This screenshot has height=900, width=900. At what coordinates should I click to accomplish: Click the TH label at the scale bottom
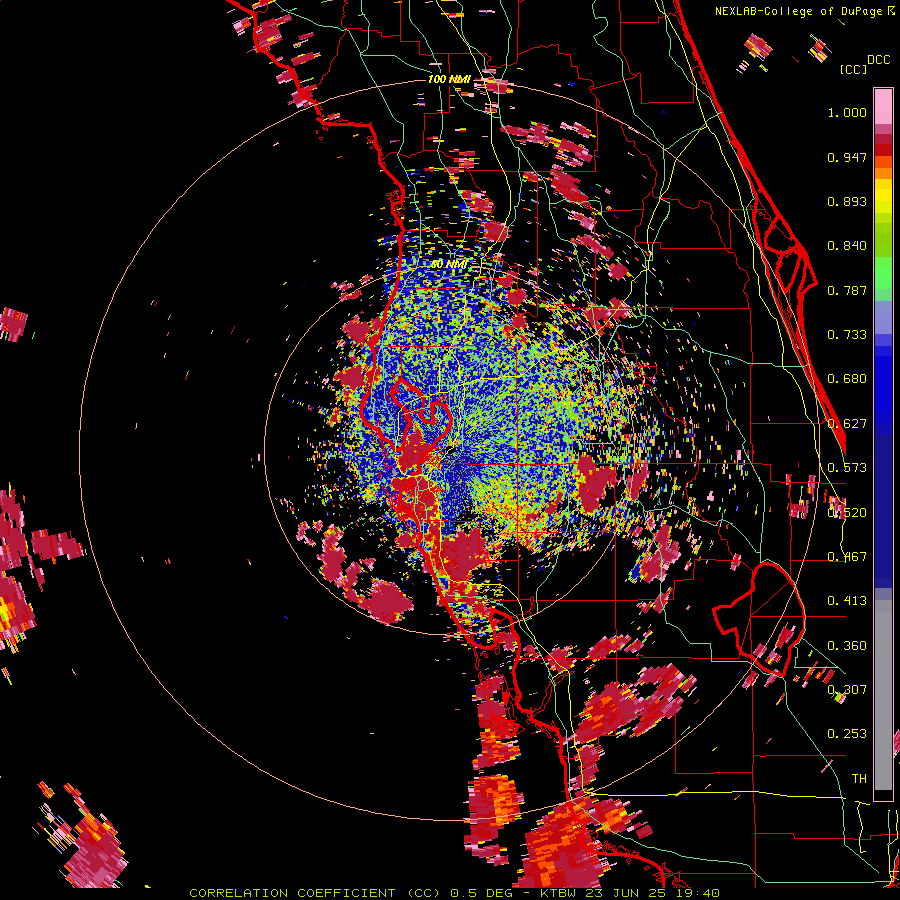(859, 779)
